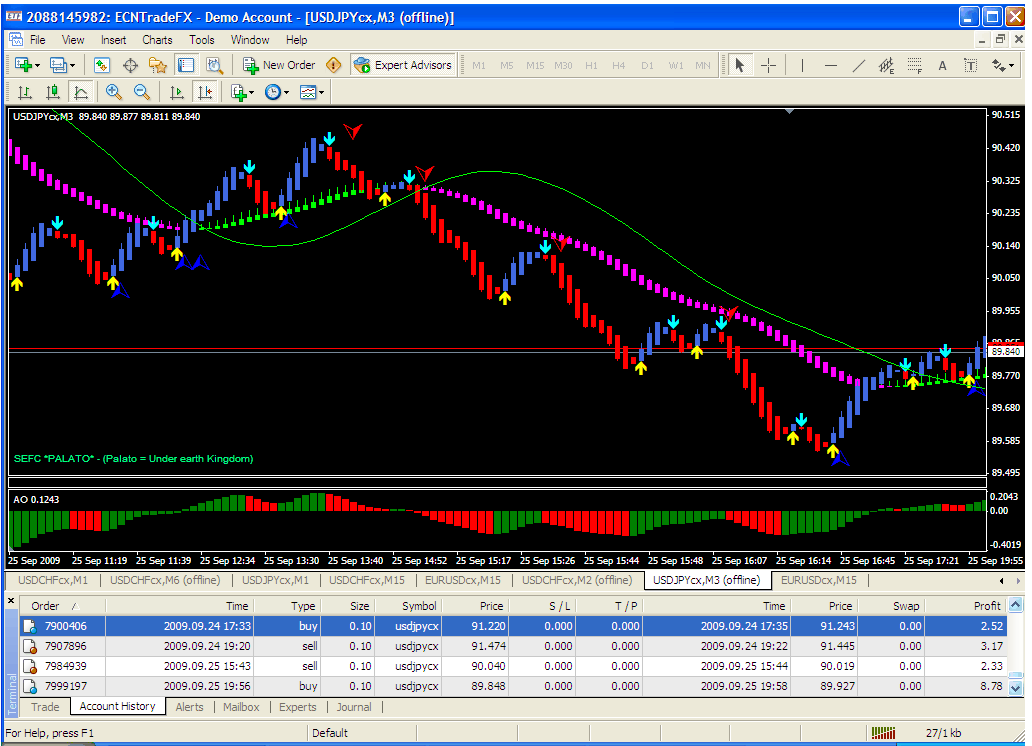This screenshot has width=1032, height=746.
Task: Open the New Chart tool
Action: coord(23,65)
